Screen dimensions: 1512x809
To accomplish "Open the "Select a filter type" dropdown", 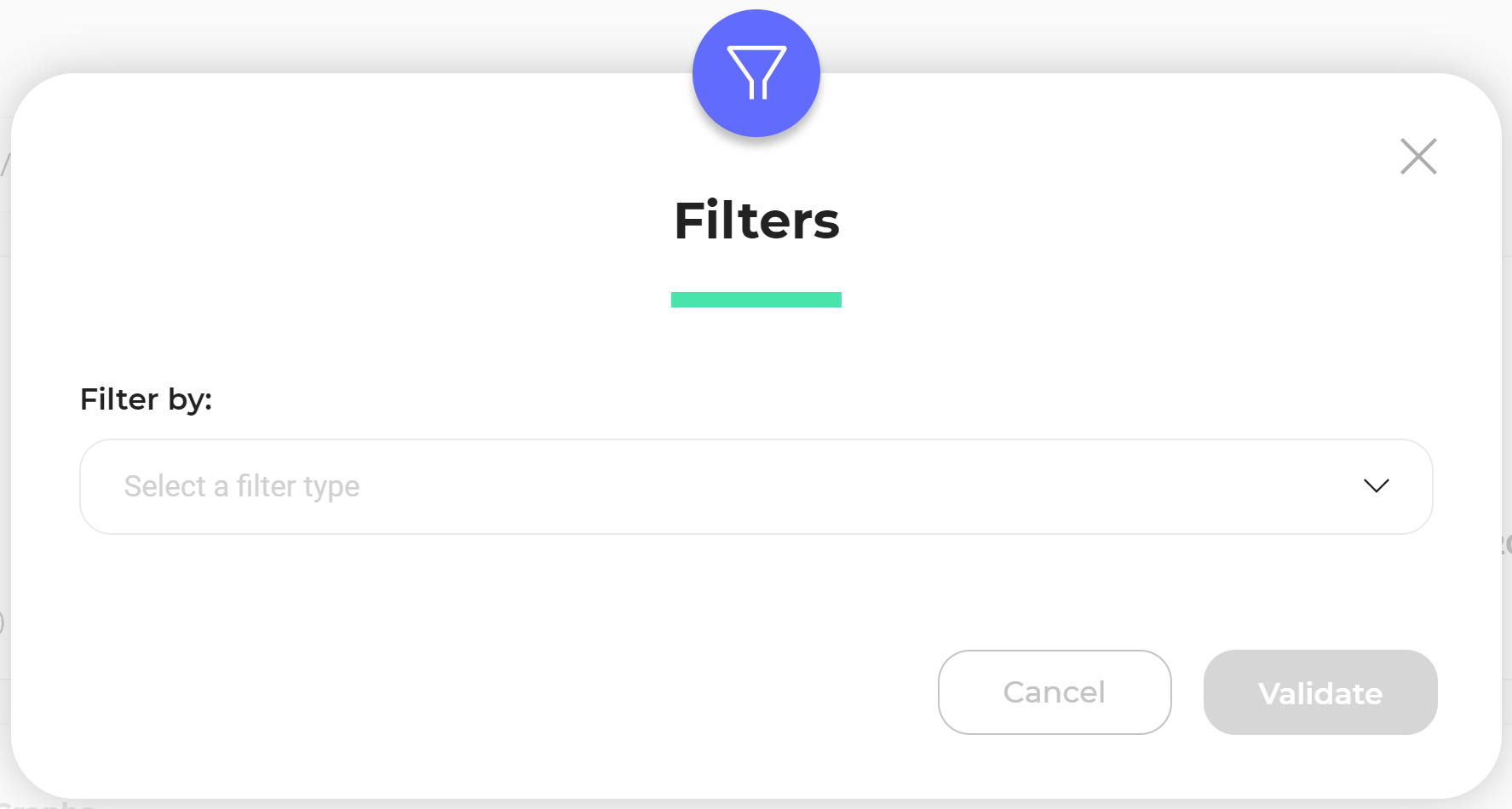I will (x=756, y=486).
